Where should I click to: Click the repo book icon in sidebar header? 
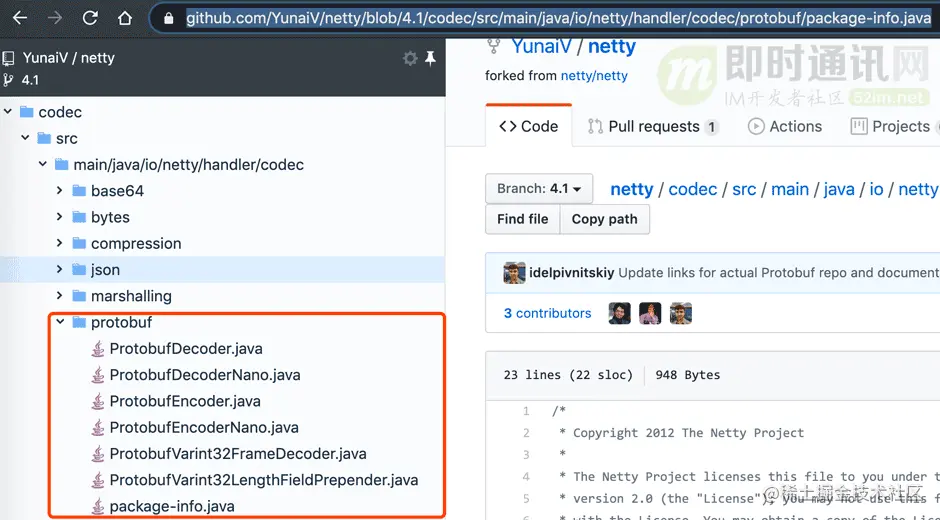tap(8, 58)
